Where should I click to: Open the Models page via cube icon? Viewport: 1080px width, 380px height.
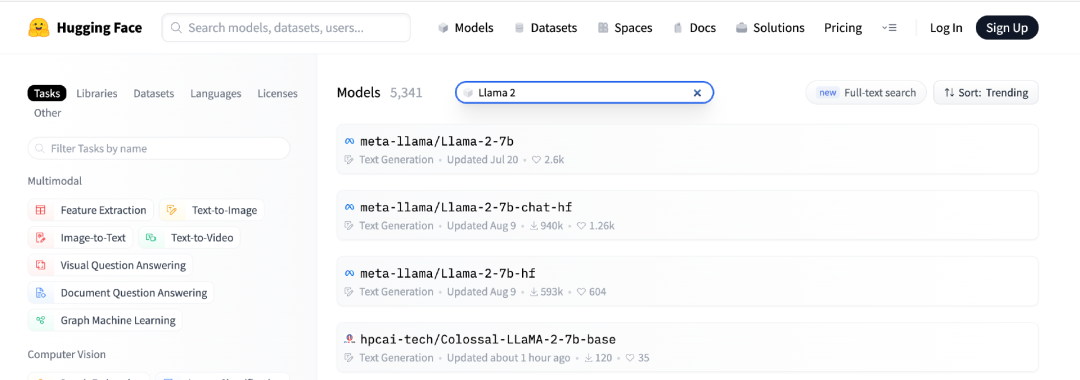(444, 28)
